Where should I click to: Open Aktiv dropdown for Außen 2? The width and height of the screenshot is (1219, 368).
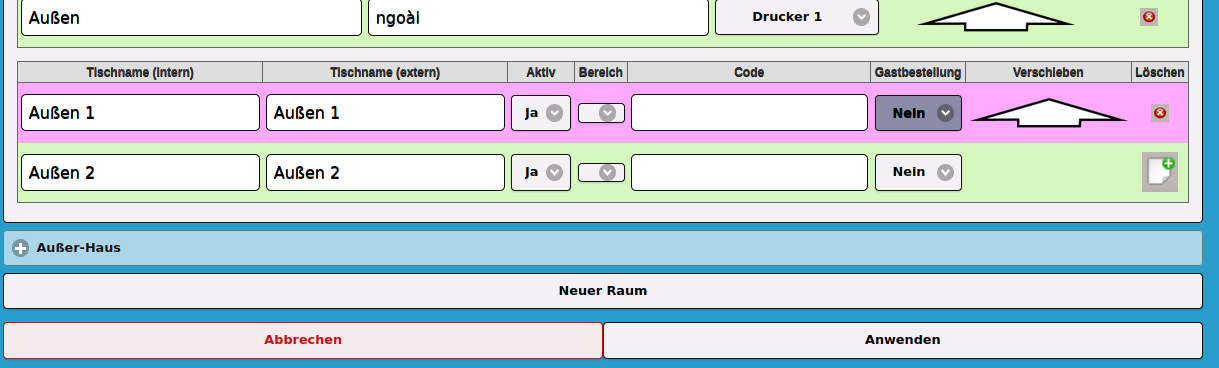(x=541, y=172)
